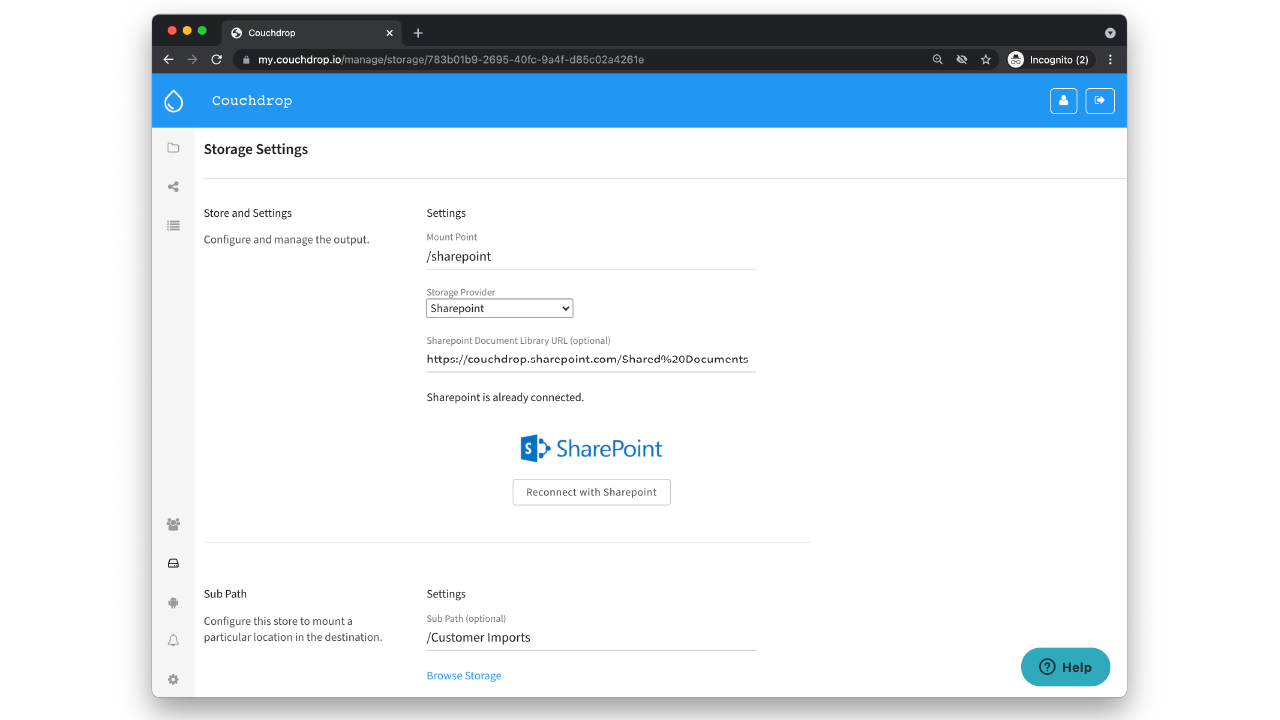The image size is (1280, 720).
Task: Click the Sub Path input field
Action: point(591,638)
